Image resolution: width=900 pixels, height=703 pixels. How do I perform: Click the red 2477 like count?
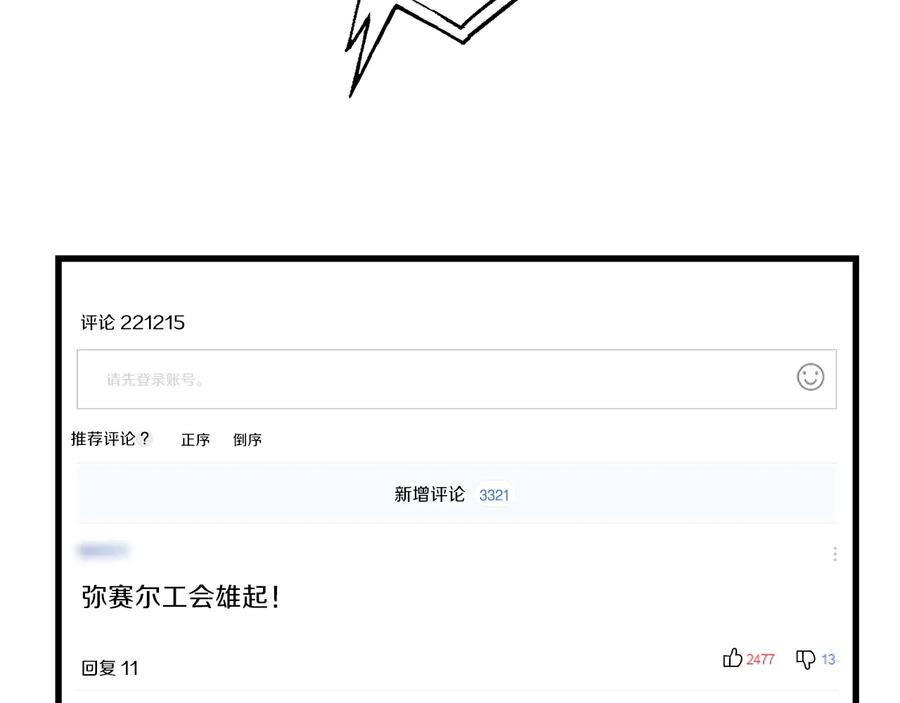tap(760, 659)
